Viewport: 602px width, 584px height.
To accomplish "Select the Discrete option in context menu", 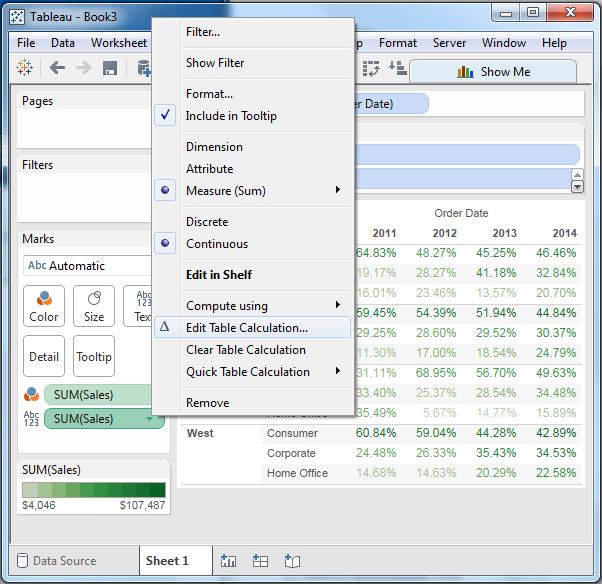I will click(x=207, y=222).
